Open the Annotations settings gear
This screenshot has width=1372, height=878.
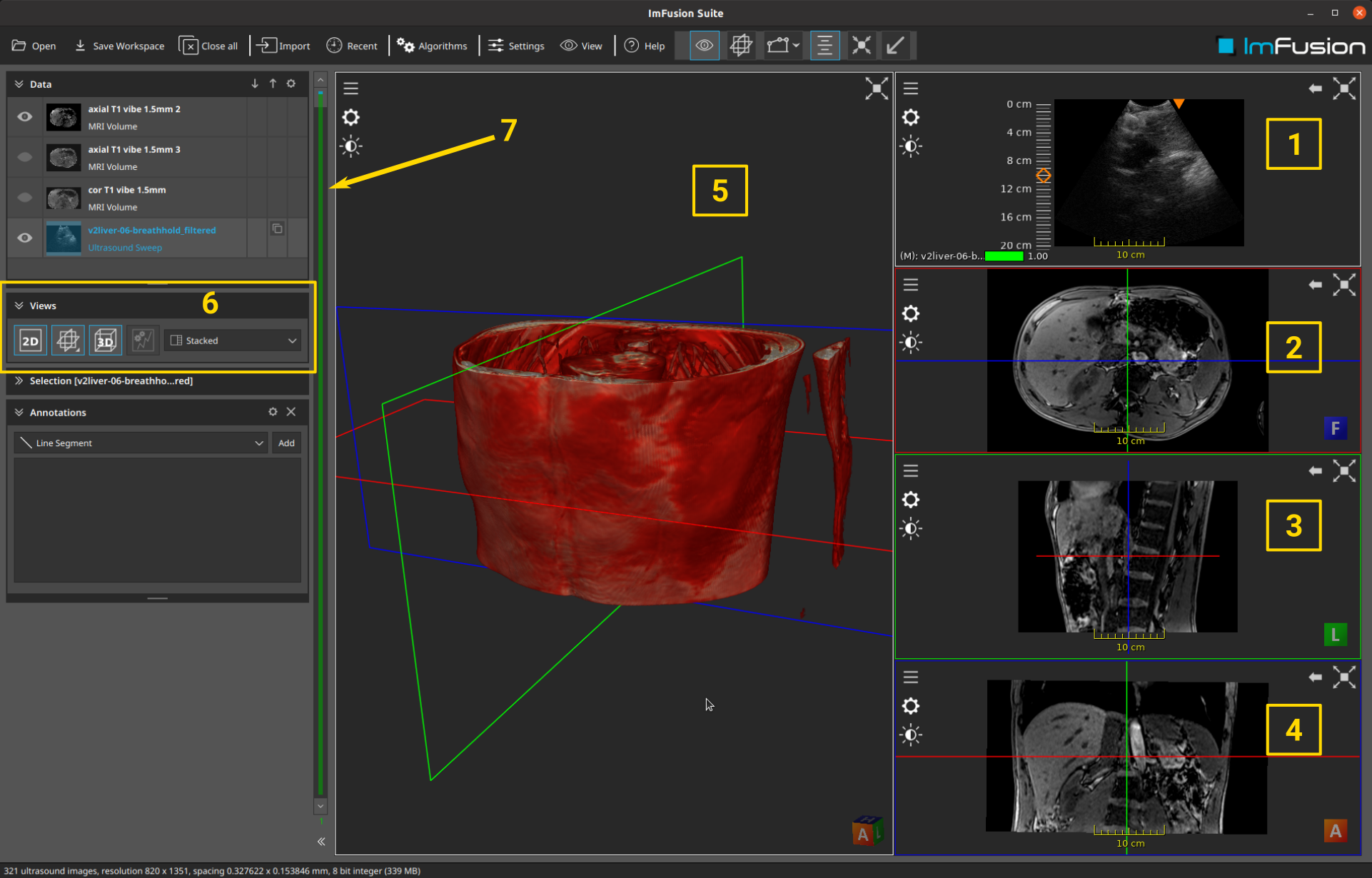point(273,412)
